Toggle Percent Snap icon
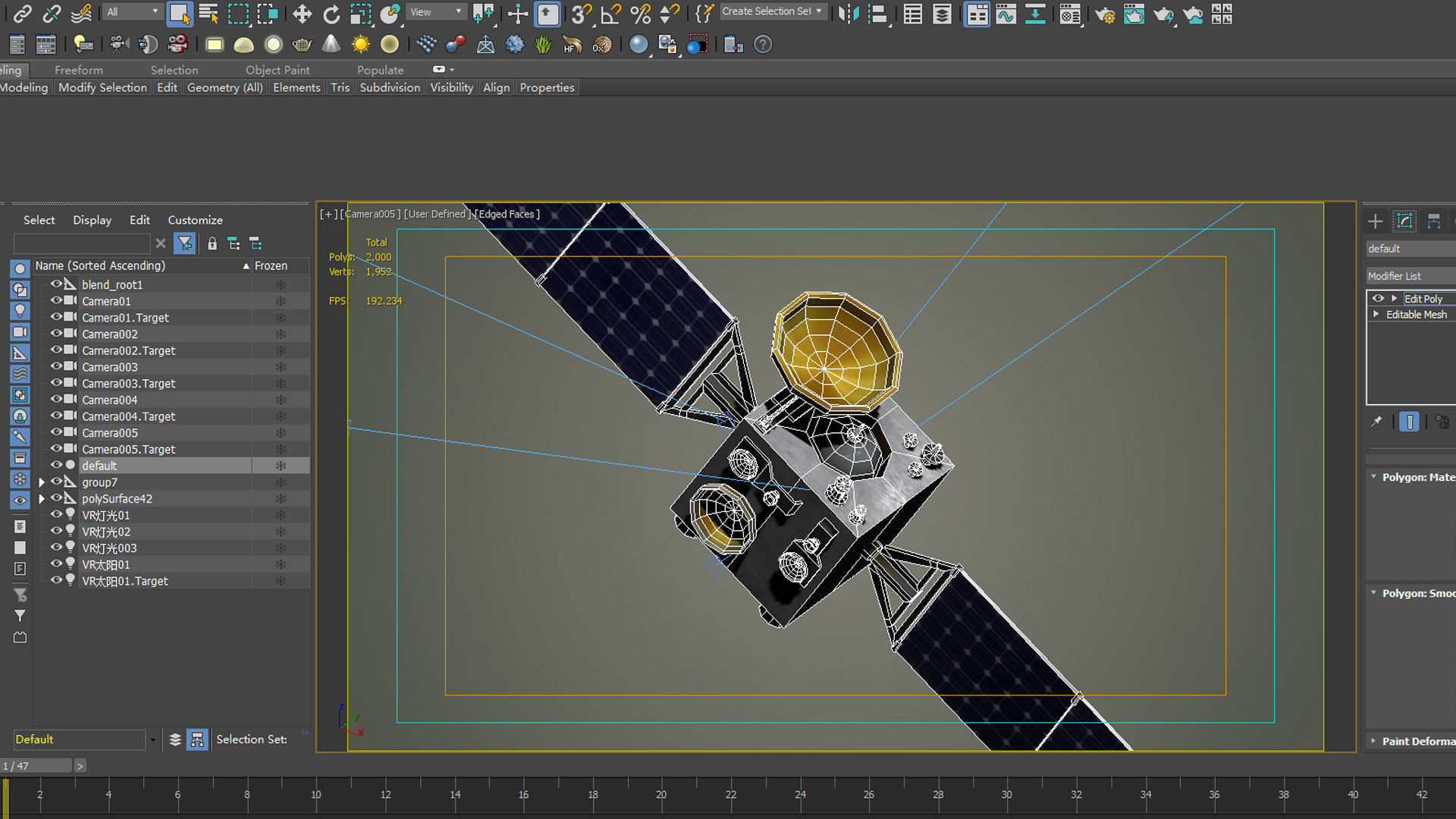This screenshot has width=1456, height=819. [640, 13]
